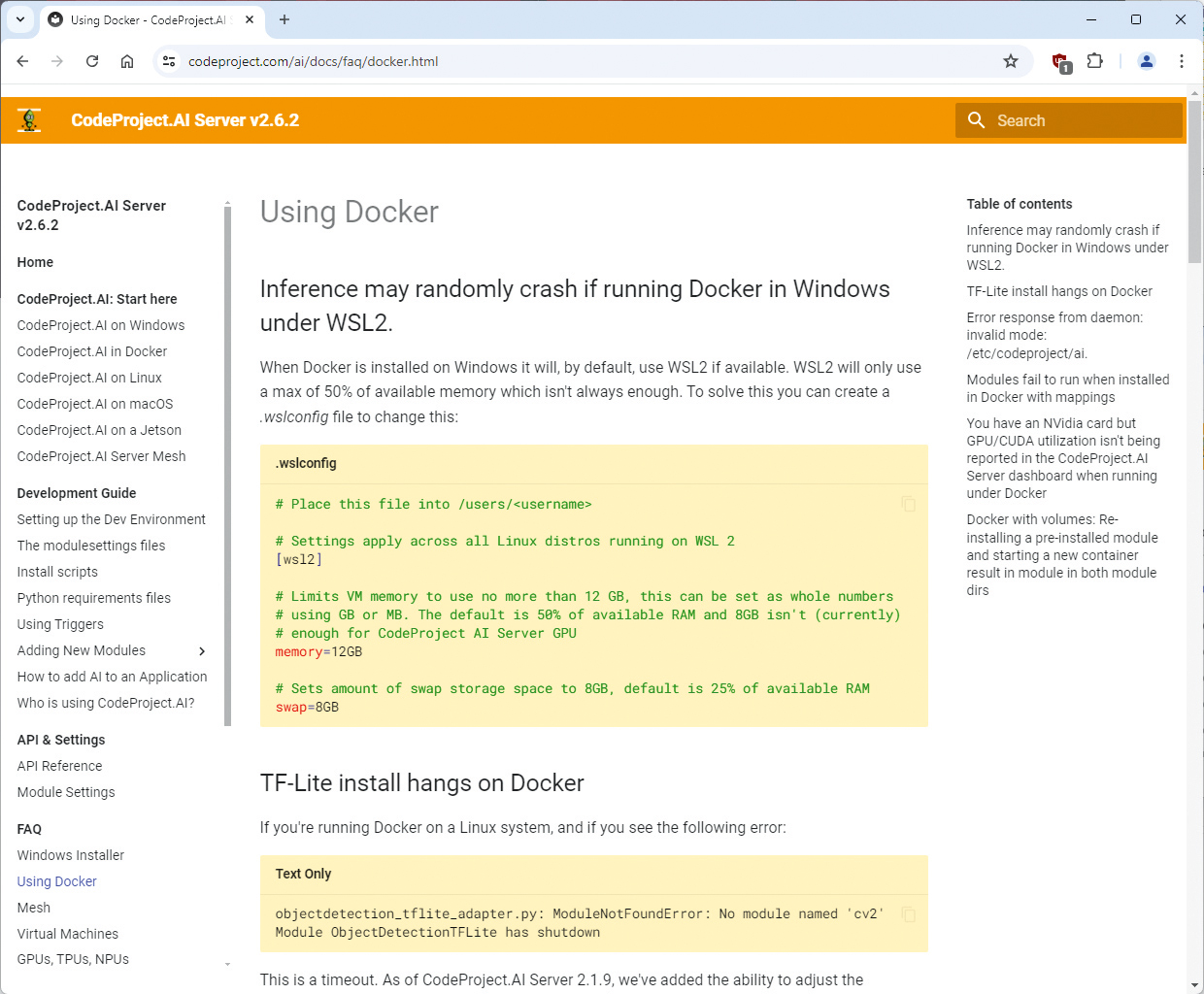The width and height of the screenshot is (1204, 994).
Task: Open the Home sidebar link
Action: pyautogui.click(x=35, y=262)
